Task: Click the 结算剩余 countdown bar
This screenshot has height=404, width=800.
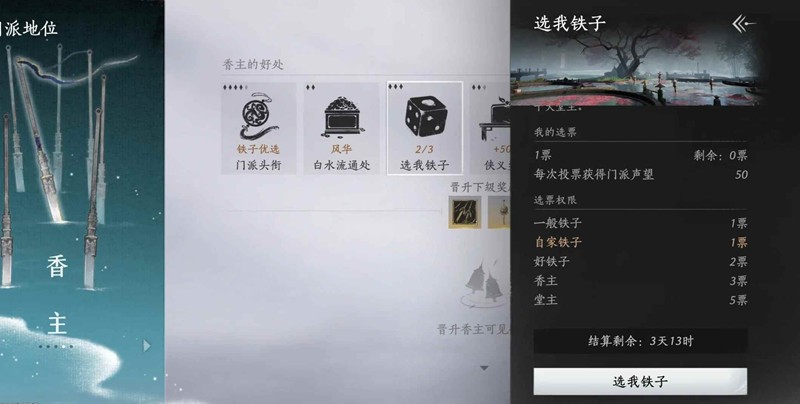Action: click(x=640, y=341)
